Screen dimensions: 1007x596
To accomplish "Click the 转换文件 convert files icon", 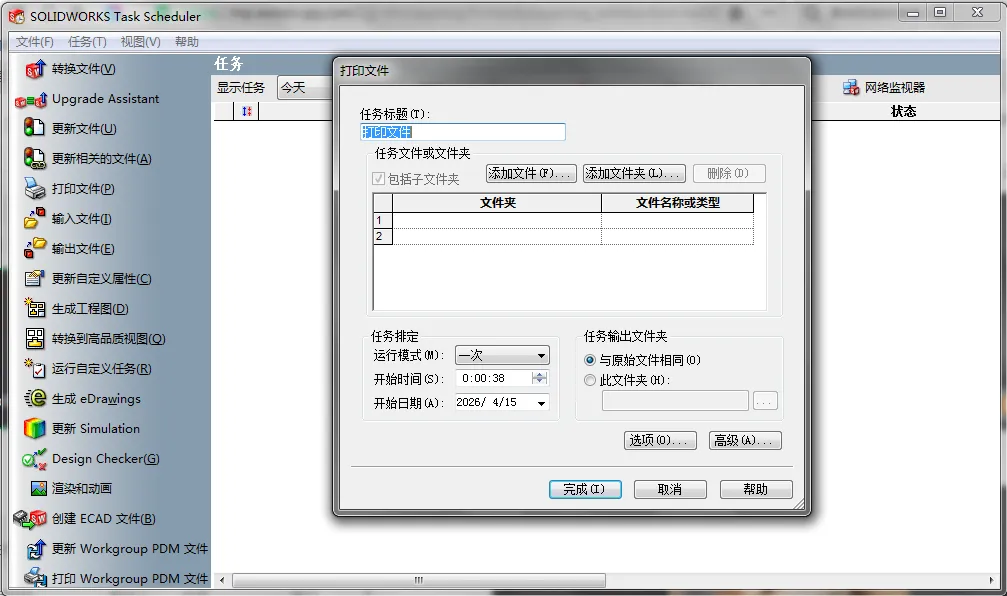I will (x=35, y=69).
